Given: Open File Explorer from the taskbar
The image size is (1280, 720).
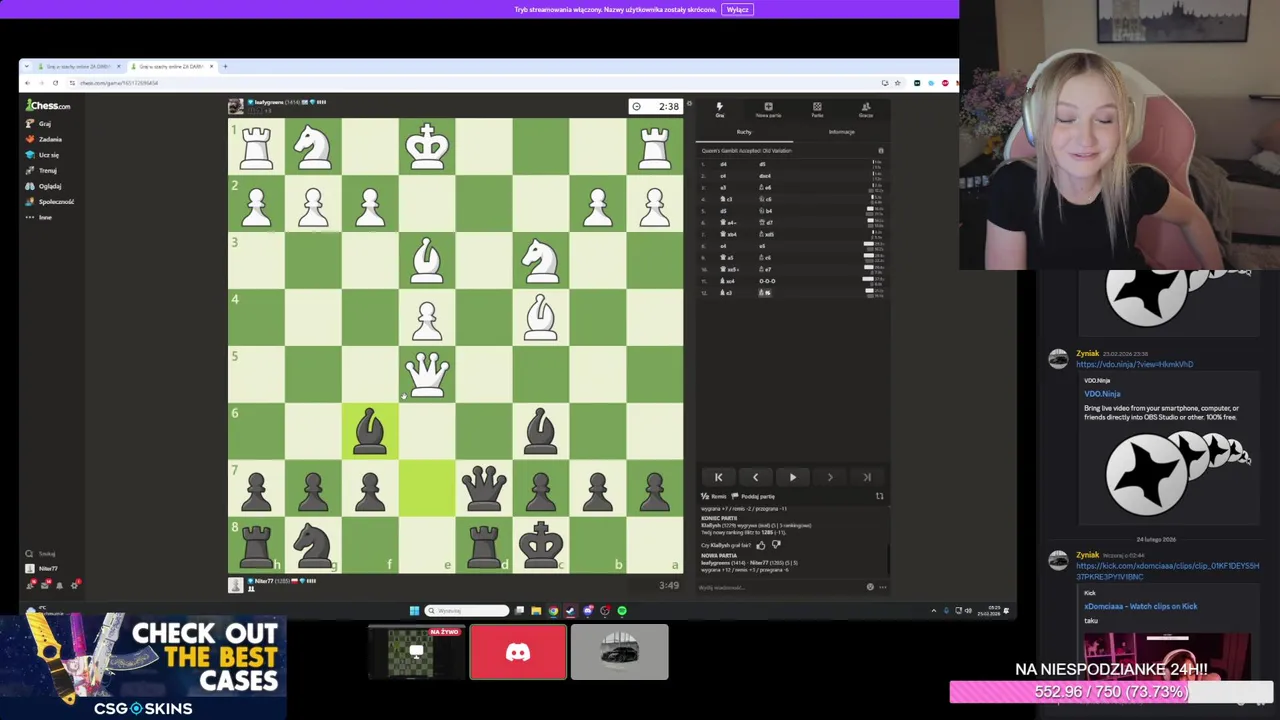Looking at the screenshot, I should [536, 610].
